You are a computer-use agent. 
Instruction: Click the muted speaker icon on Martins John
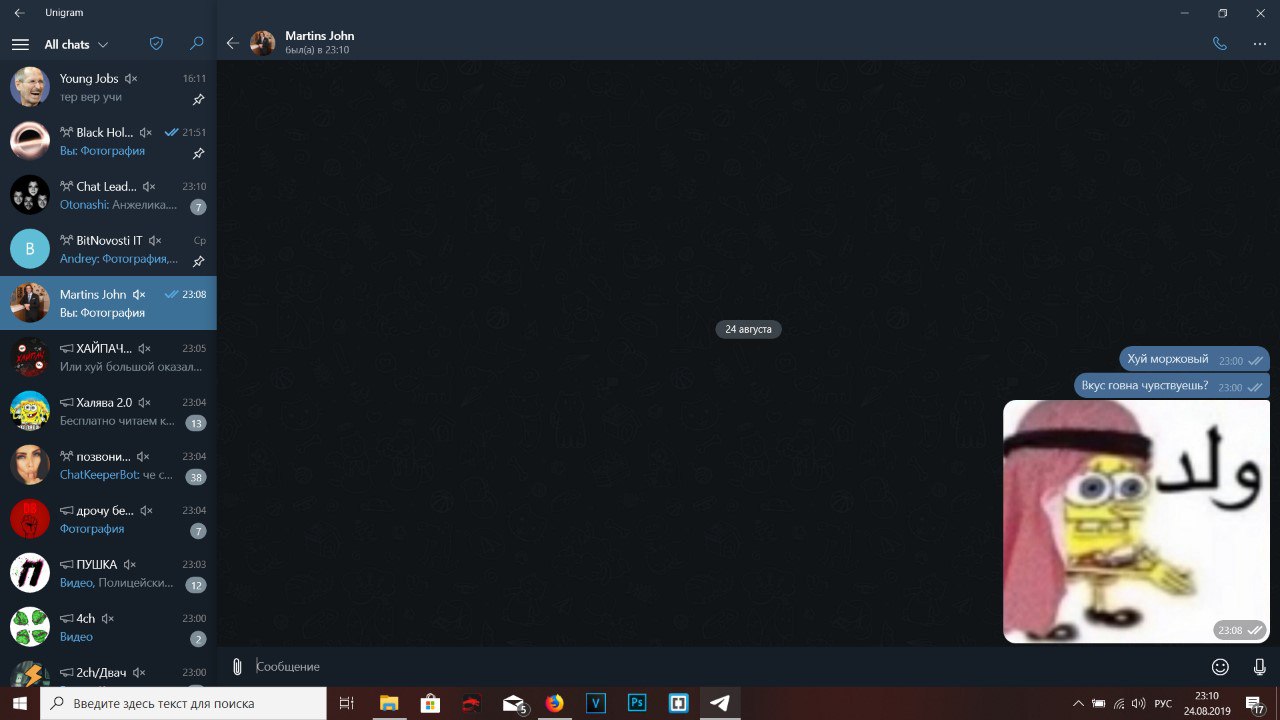139,295
